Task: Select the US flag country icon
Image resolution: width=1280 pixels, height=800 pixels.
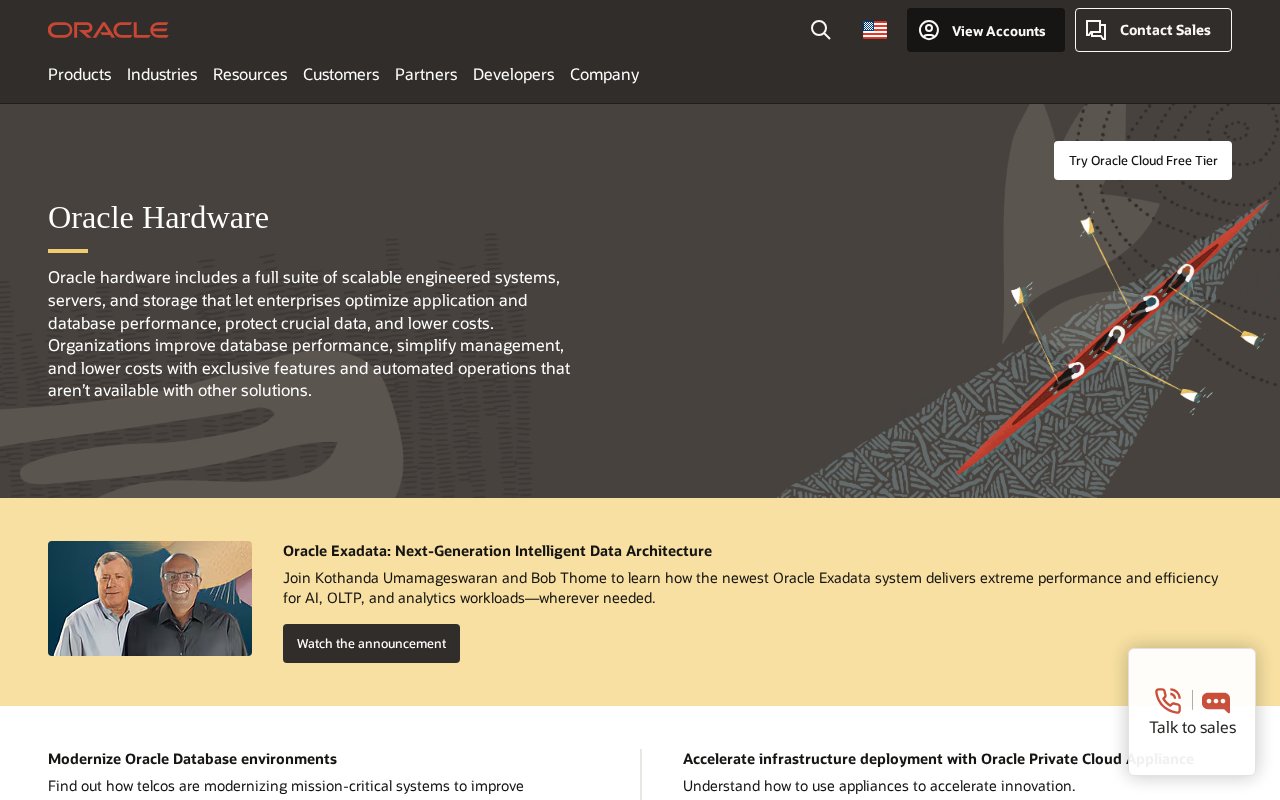Action: (x=875, y=30)
